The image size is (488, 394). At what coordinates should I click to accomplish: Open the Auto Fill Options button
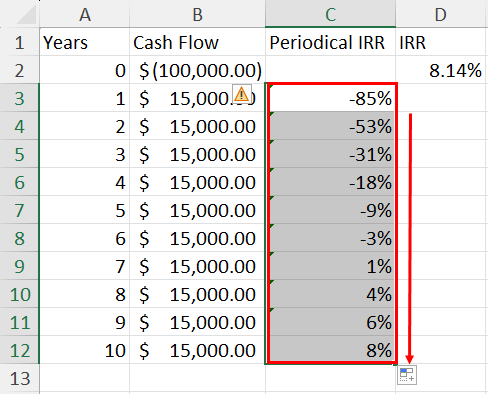pos(407,375)
